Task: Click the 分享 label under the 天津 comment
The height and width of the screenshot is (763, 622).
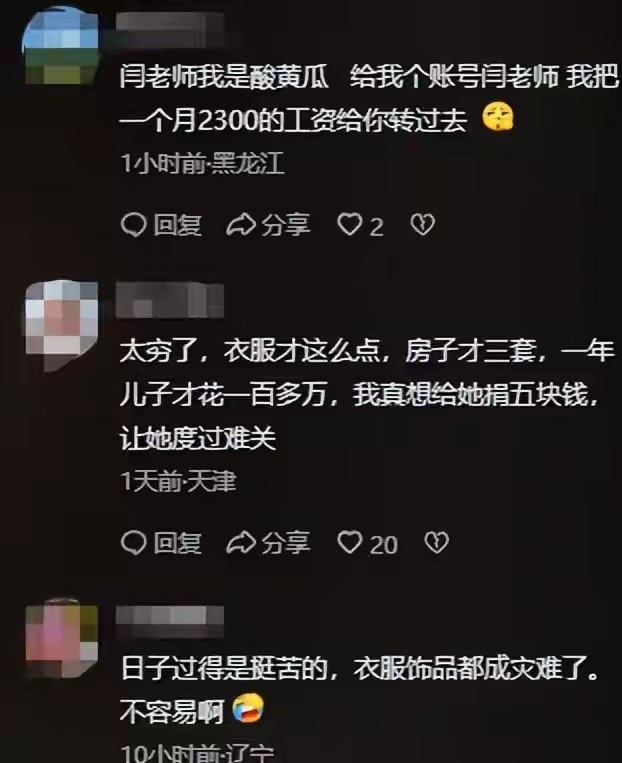Action: tap(286, 543)
